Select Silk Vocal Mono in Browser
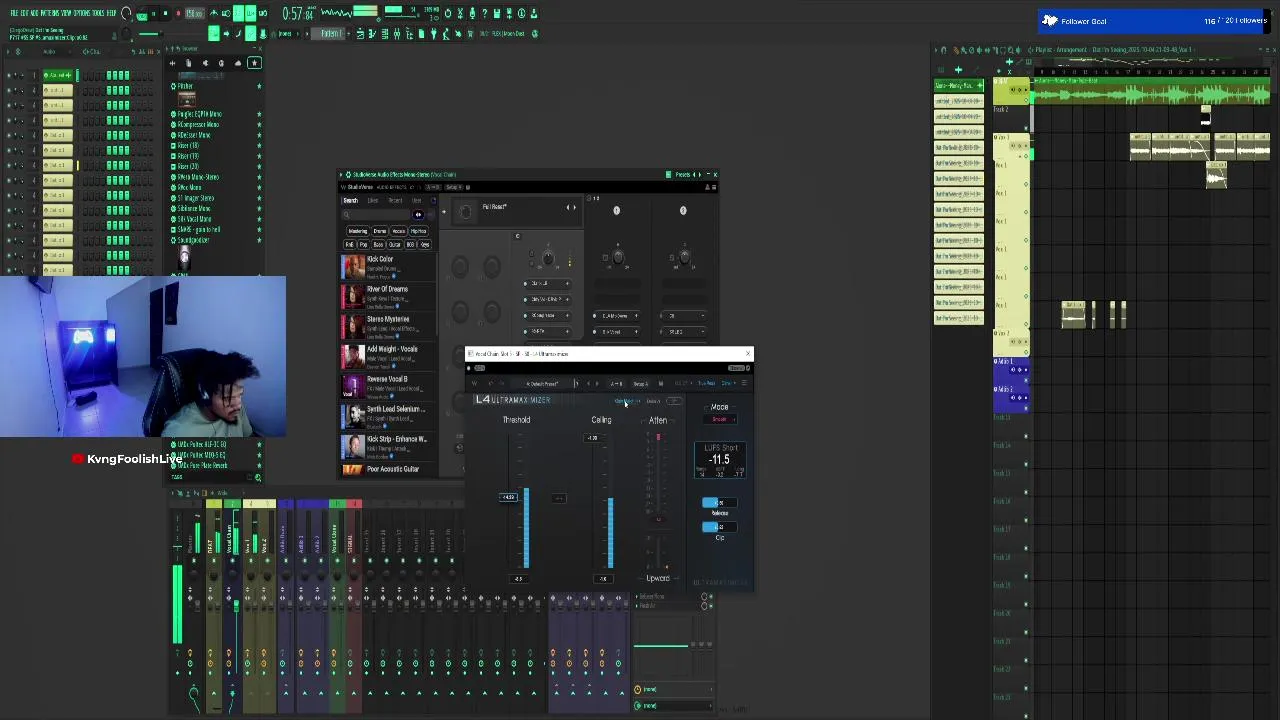 (195, 219)
